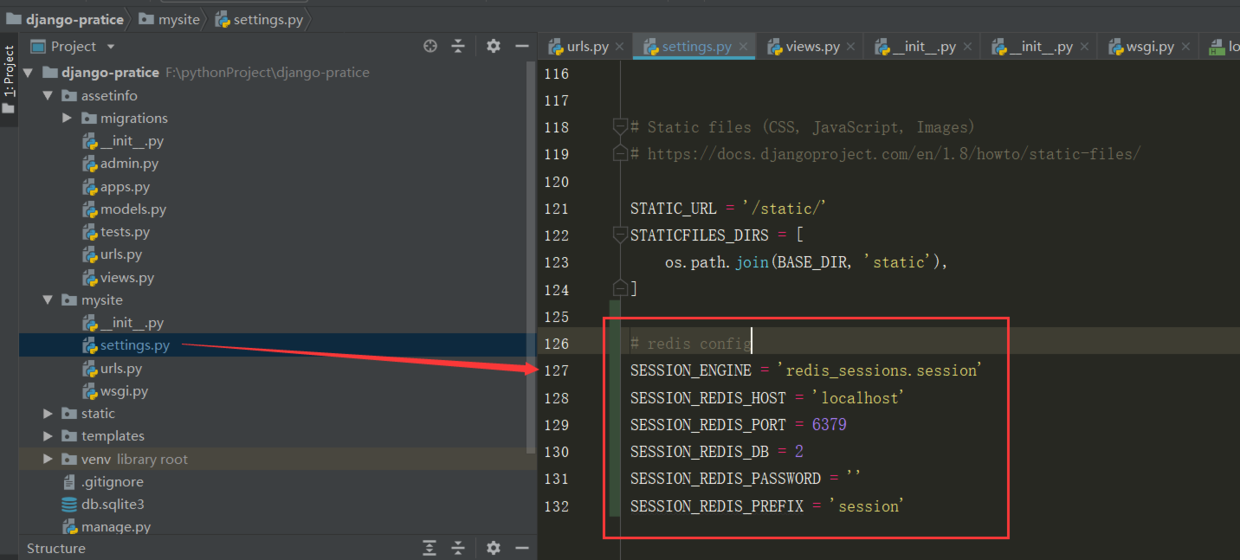Expand the static folder
Image resolution: width=1240 pixels, height=560 pixels.
[x=47, y=413]
